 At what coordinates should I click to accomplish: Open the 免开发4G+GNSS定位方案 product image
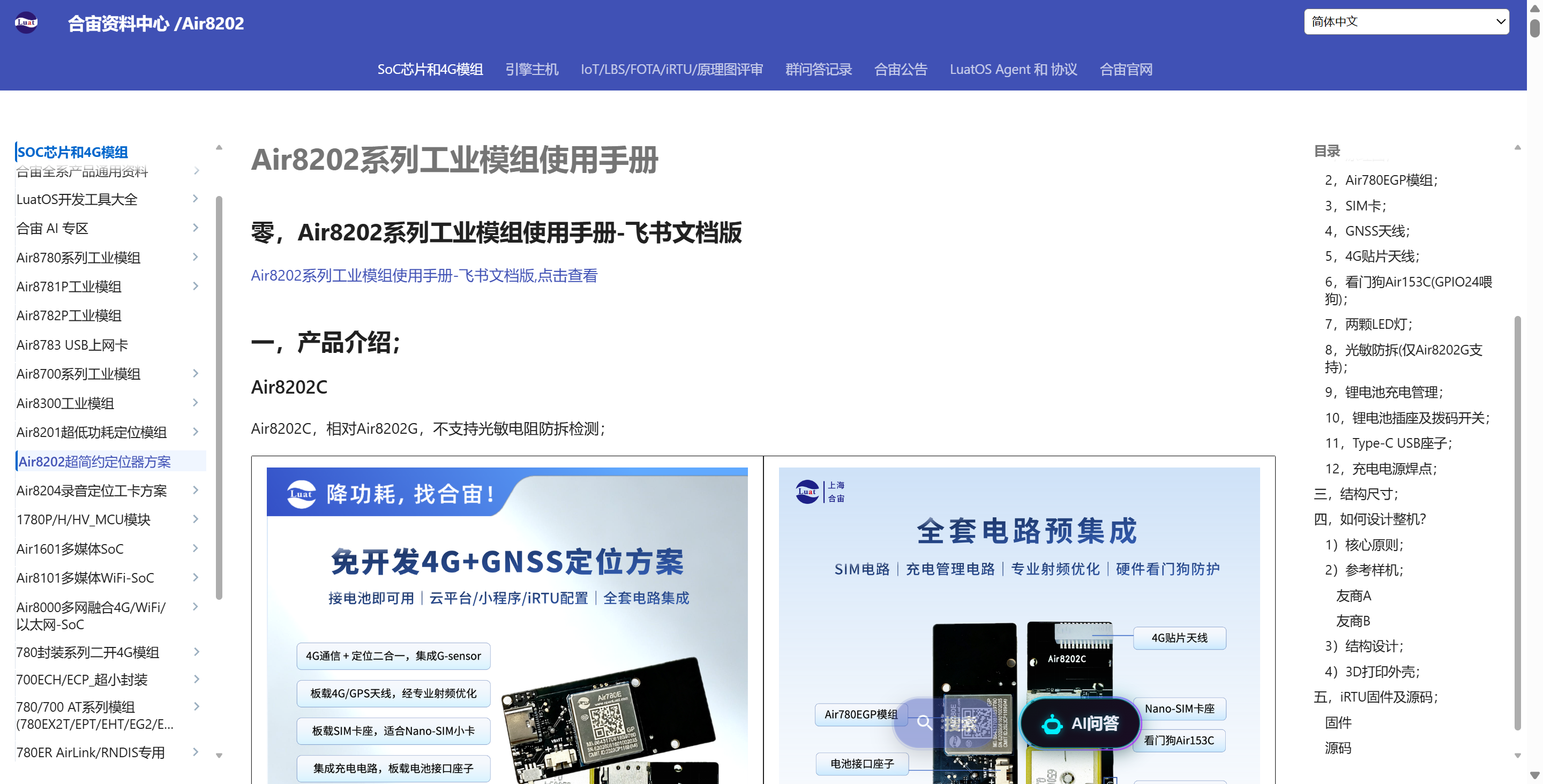507,625
